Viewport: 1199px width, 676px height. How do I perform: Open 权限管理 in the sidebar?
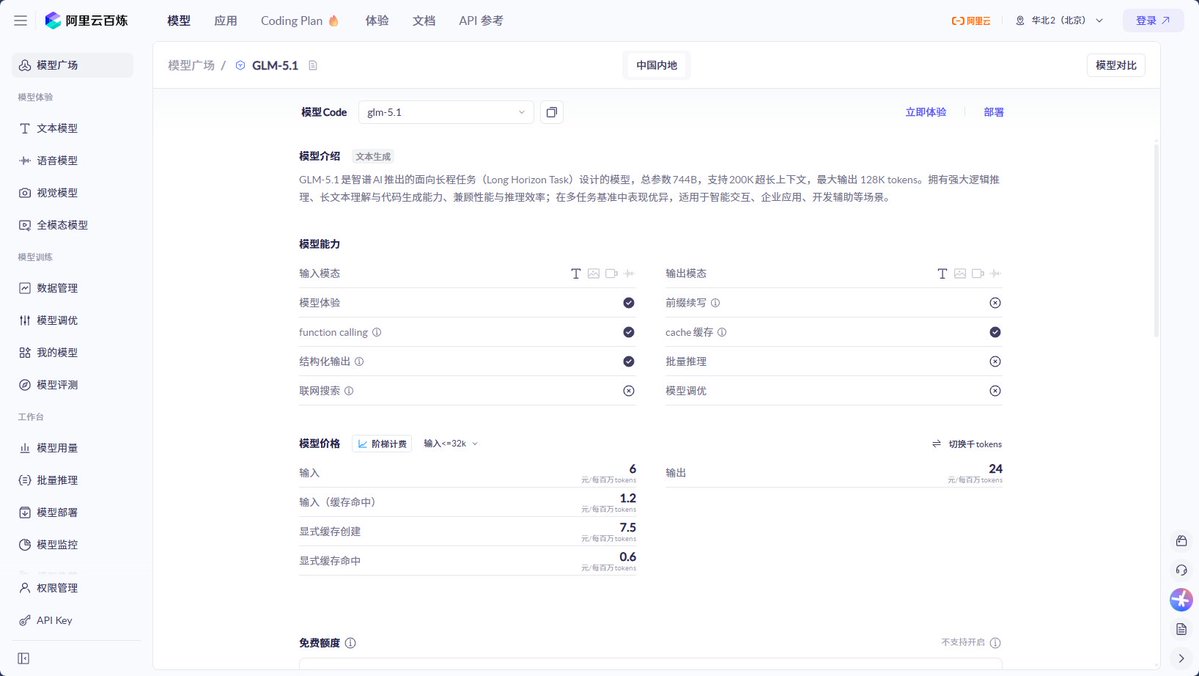click(x=73, y=588)
